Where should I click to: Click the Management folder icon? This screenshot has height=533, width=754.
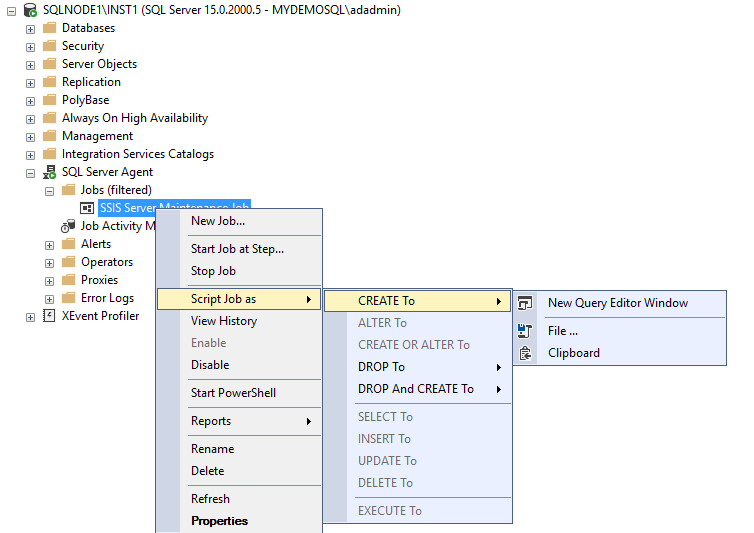coord(50,136)
